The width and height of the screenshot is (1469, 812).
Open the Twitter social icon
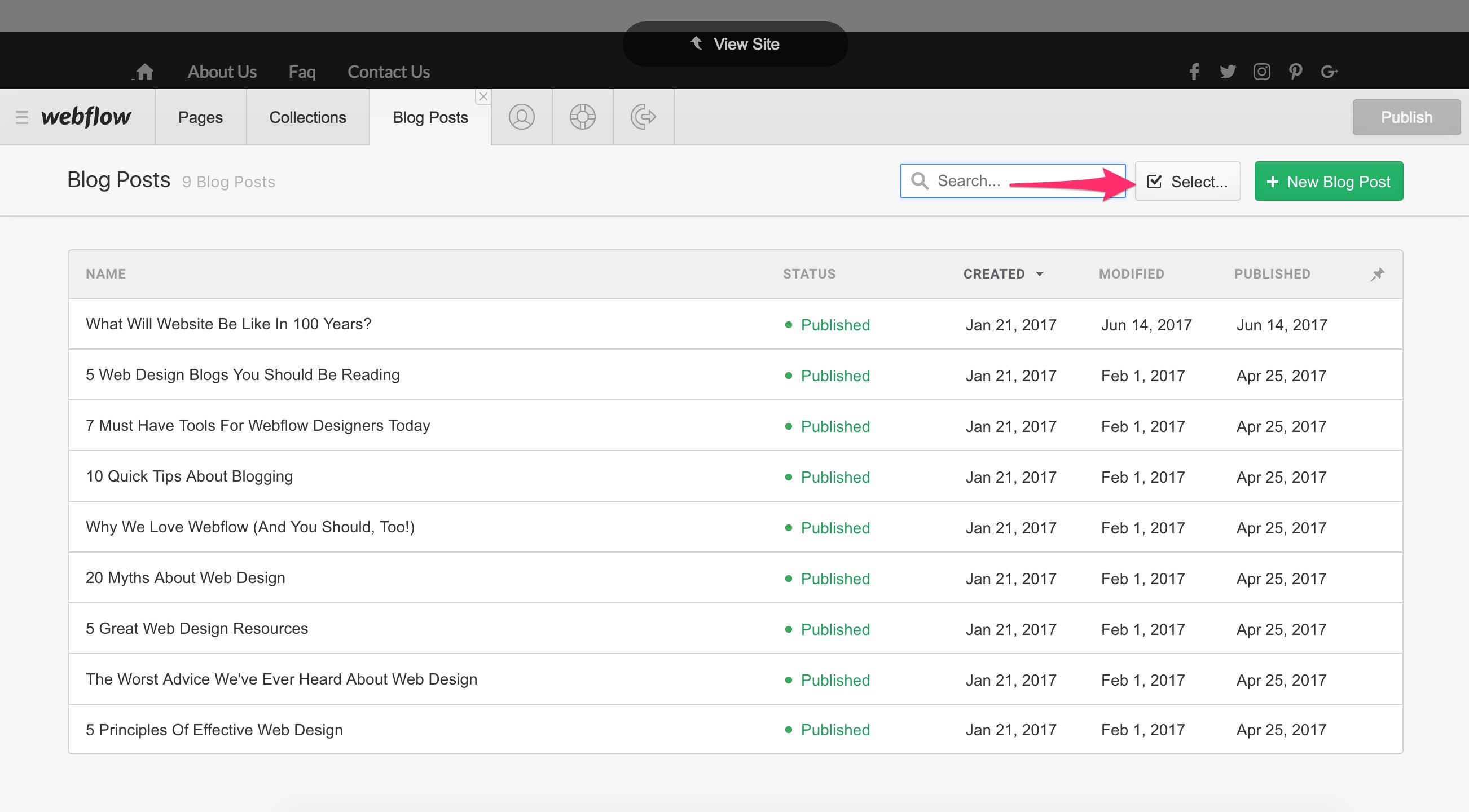click(x=1227, y=72)
